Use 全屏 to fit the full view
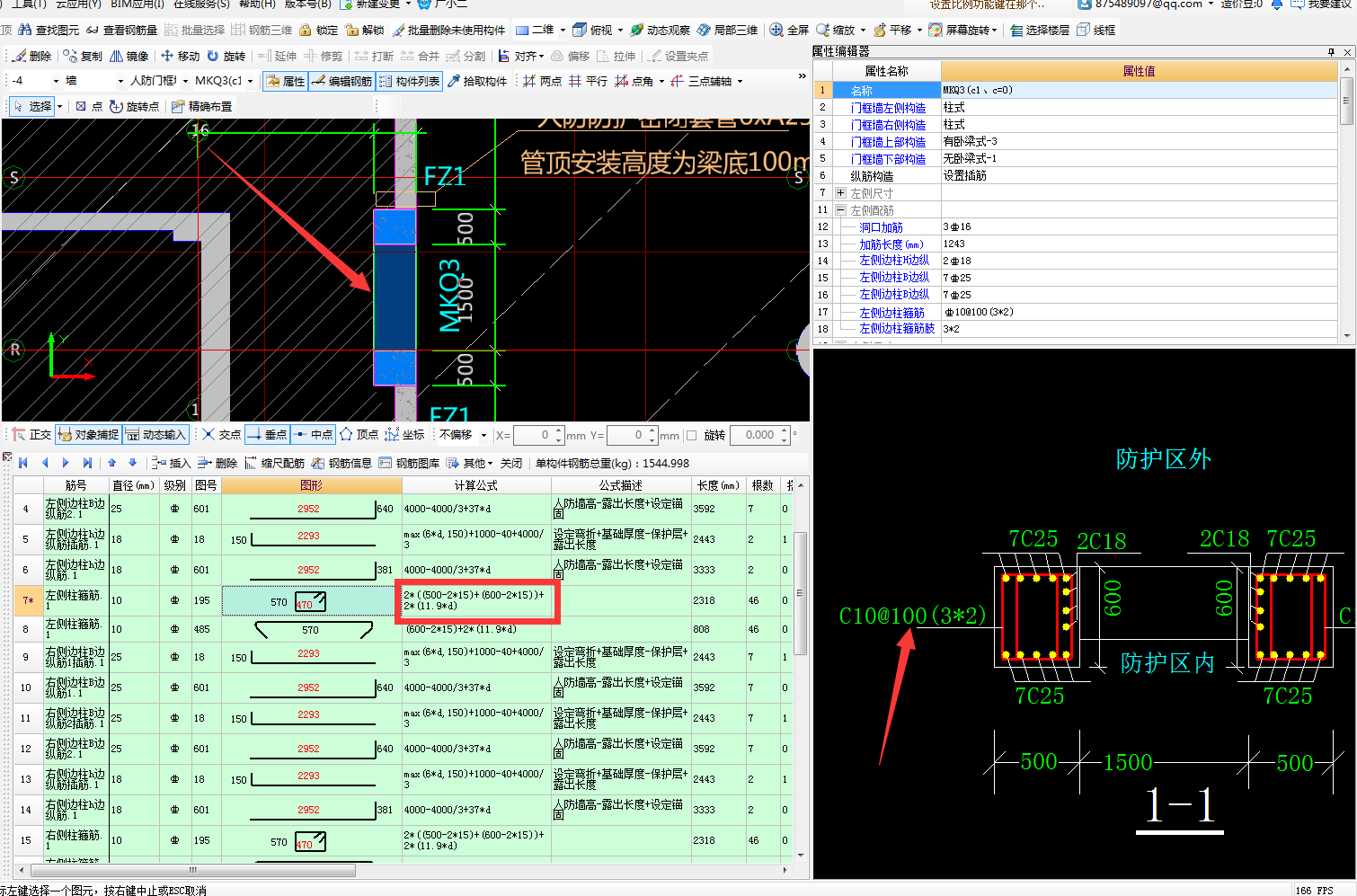The width and height of the screenshot is (1357, 896). click(x=790, y=30)
